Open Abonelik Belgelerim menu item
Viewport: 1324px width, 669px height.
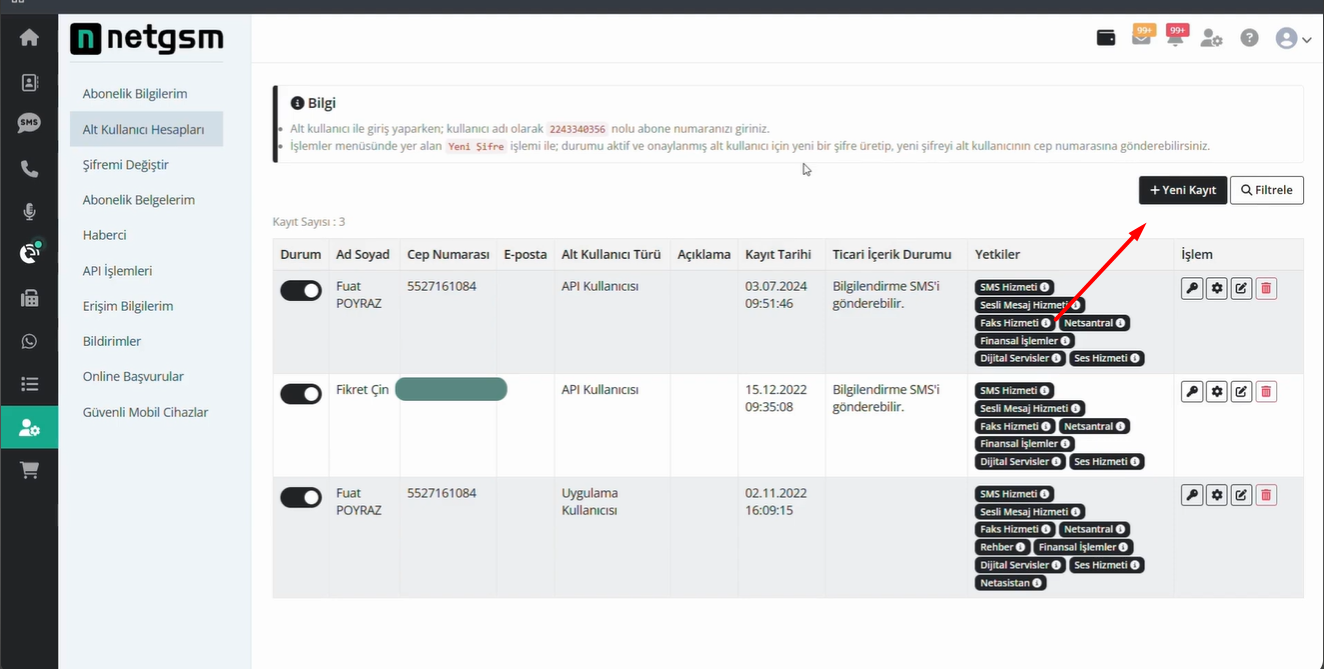point(139,200)
